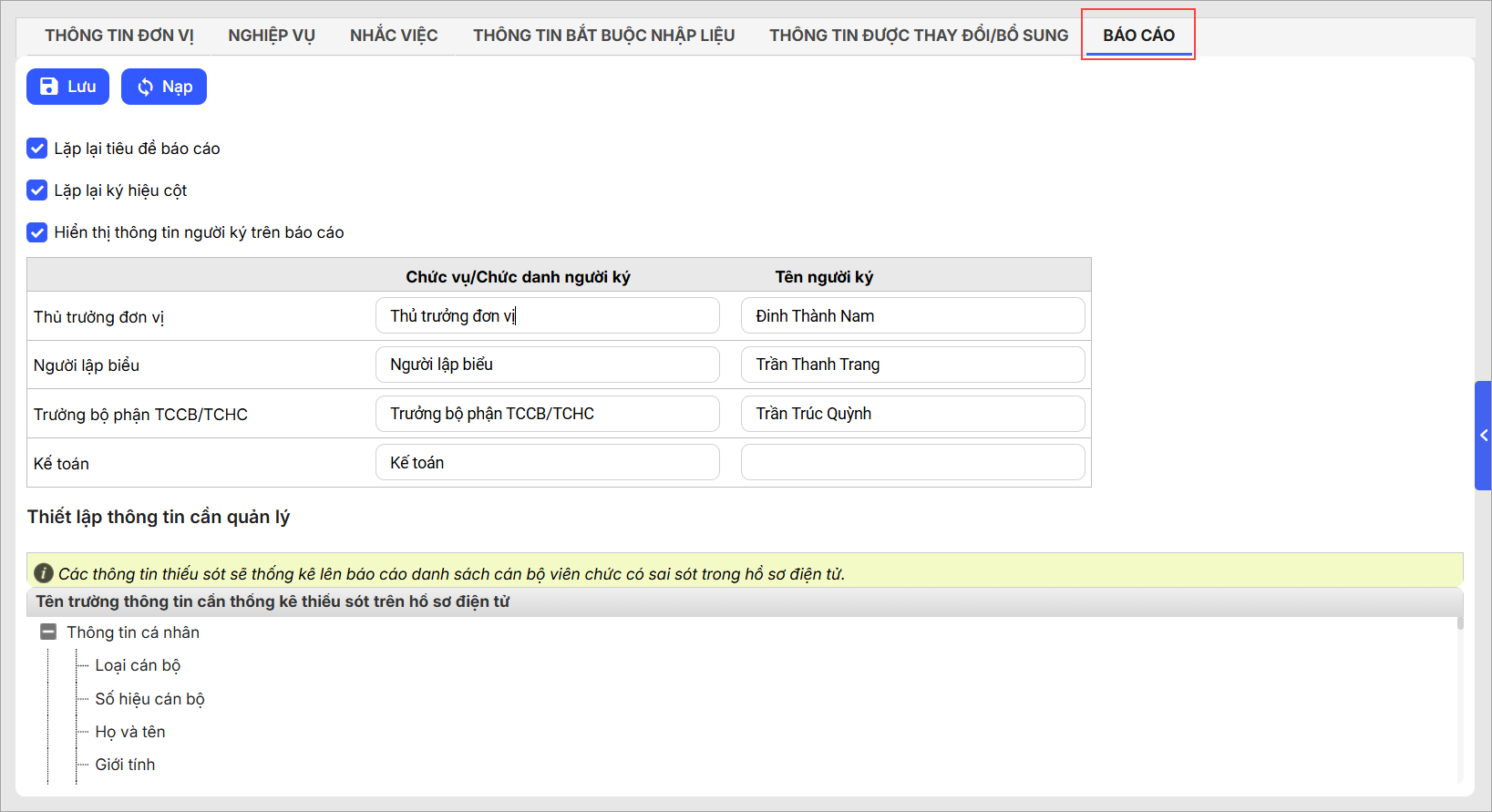Viewport: 1492px width, 812px height.
Task: Click the Người lập biểu title field
Action: click(547, 365)
